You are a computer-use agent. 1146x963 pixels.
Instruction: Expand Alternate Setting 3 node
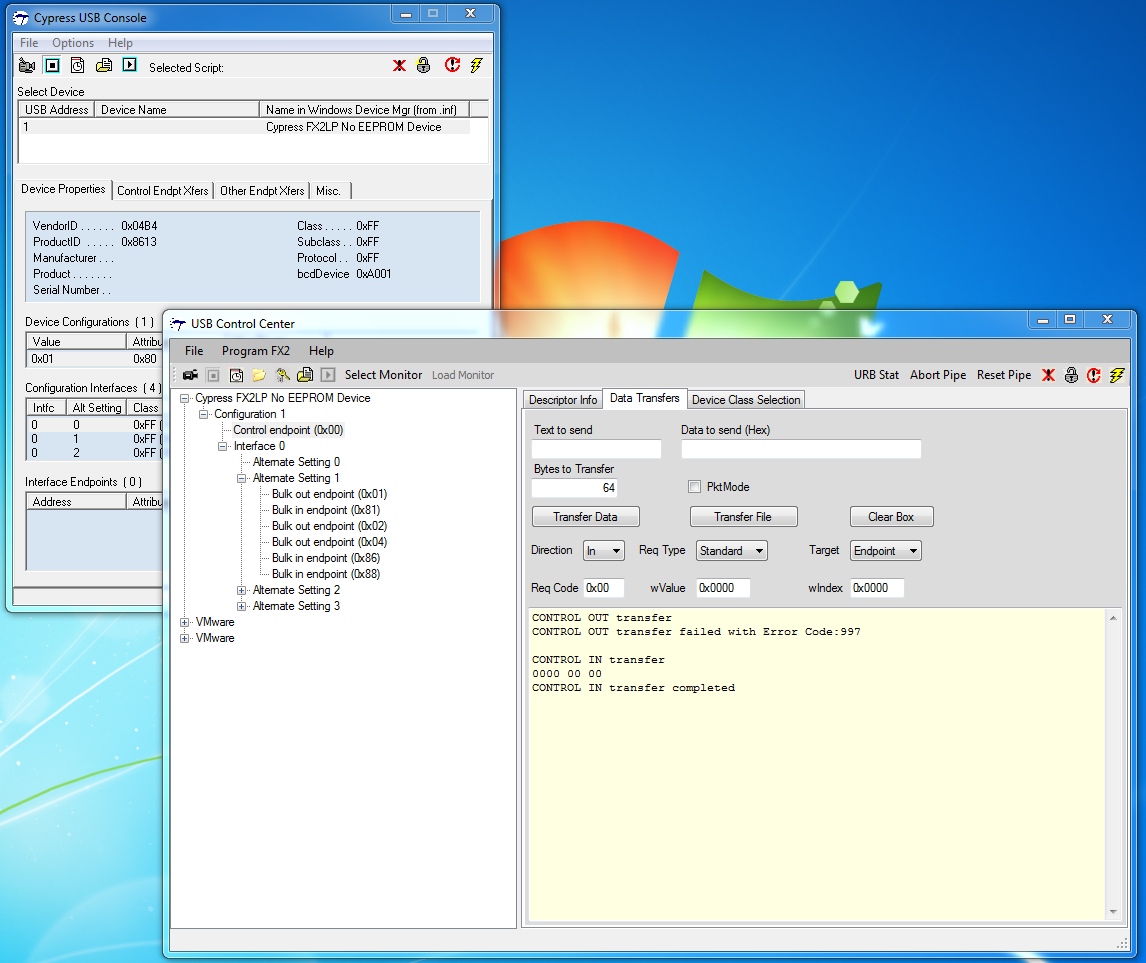(242, 606)
